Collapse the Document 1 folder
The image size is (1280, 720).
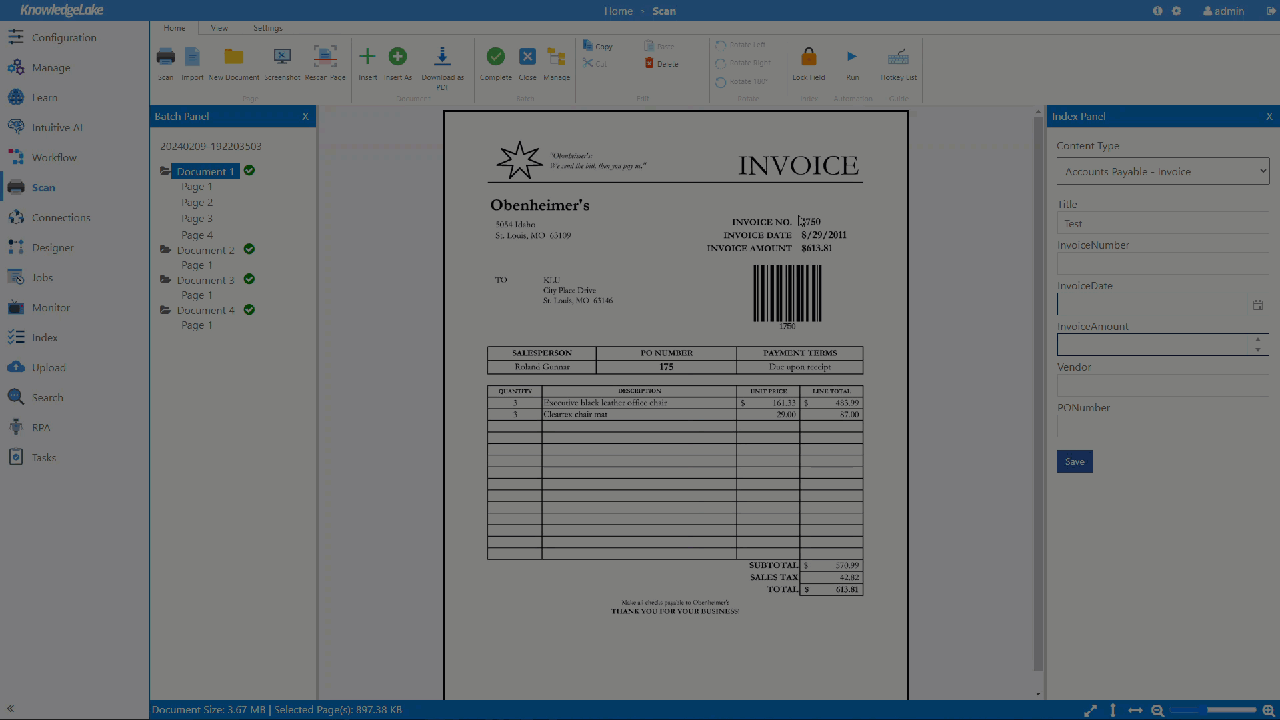(x=165, y=171)
